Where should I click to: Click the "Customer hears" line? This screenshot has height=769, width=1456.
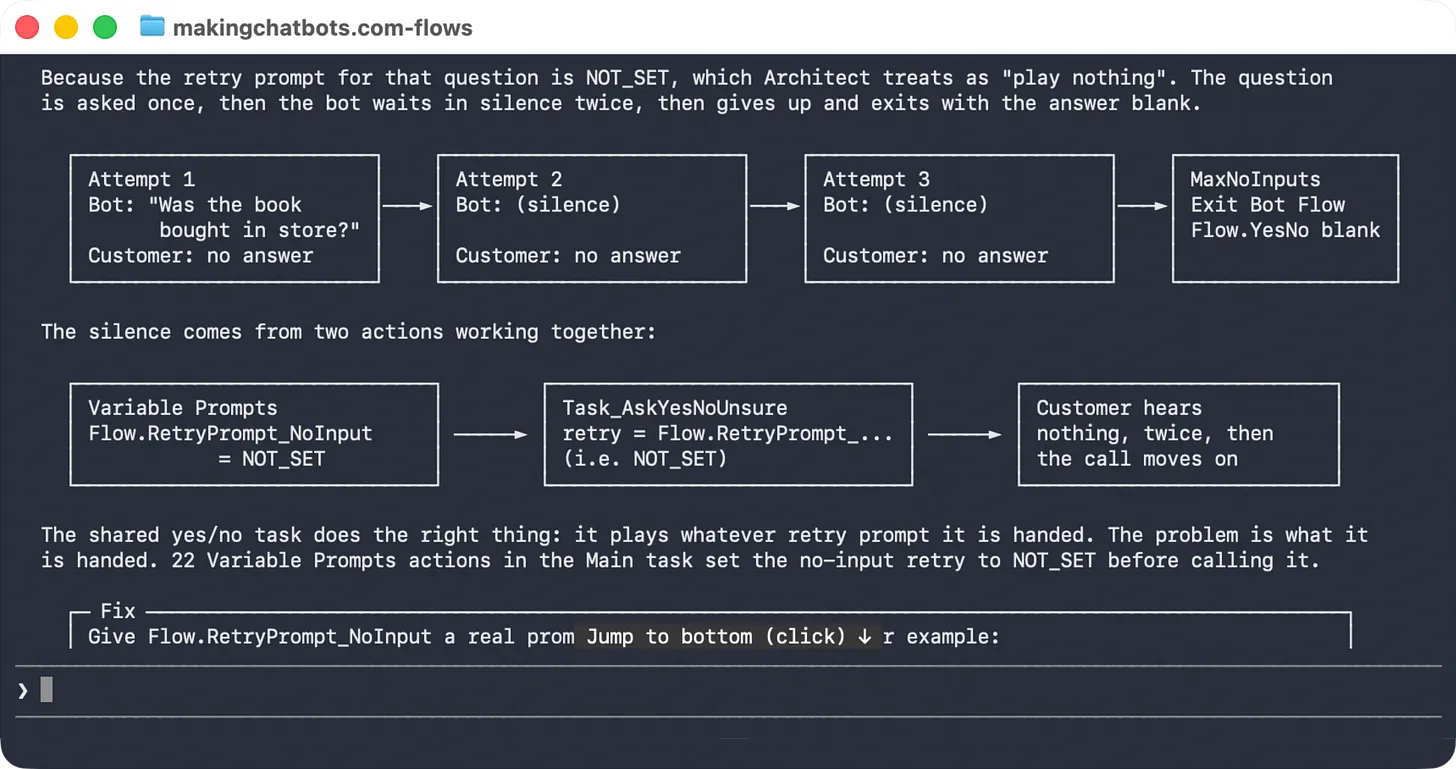[1119, 408]
